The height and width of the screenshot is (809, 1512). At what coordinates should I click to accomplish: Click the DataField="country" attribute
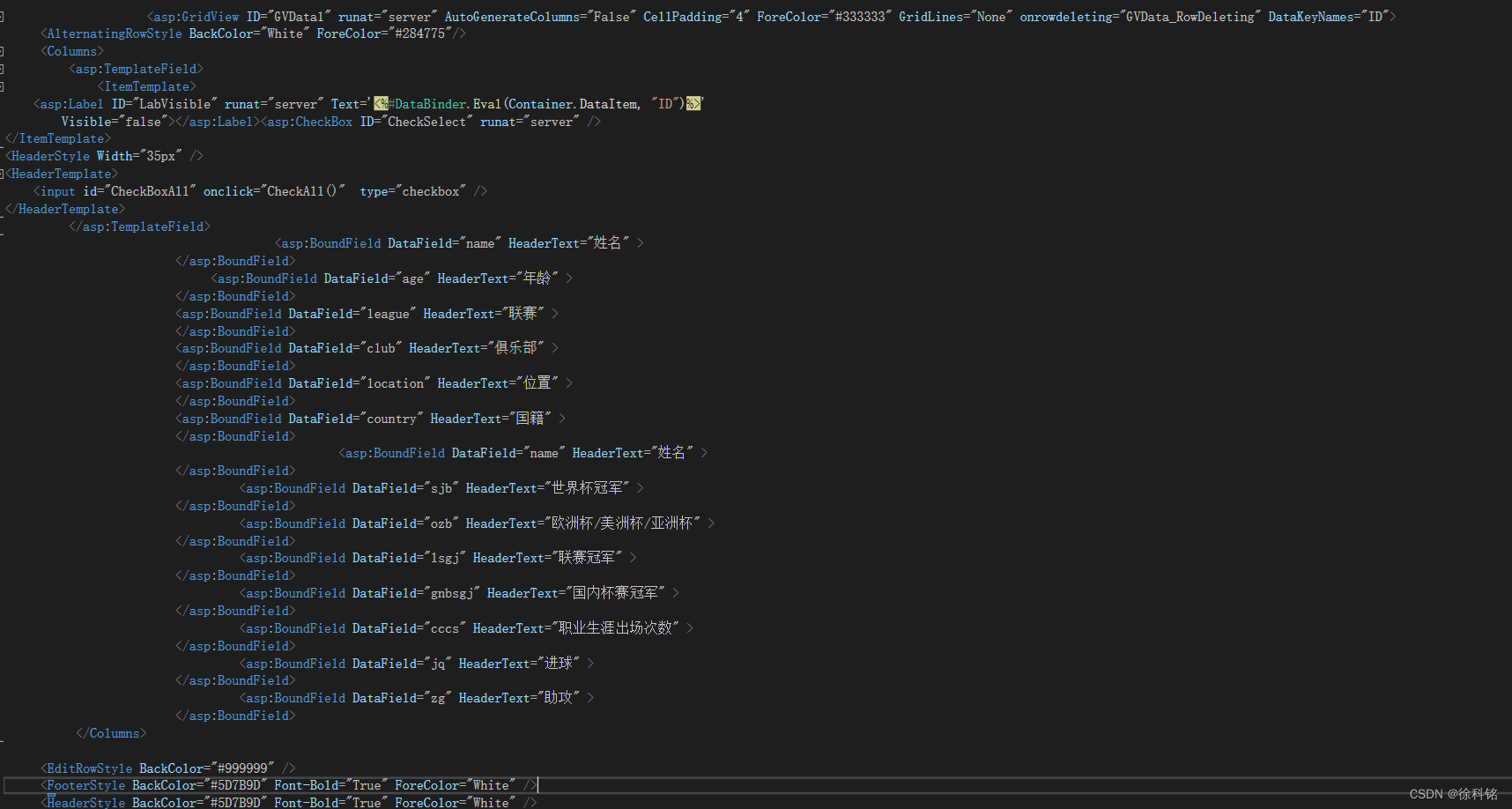(x=354, y=418)
